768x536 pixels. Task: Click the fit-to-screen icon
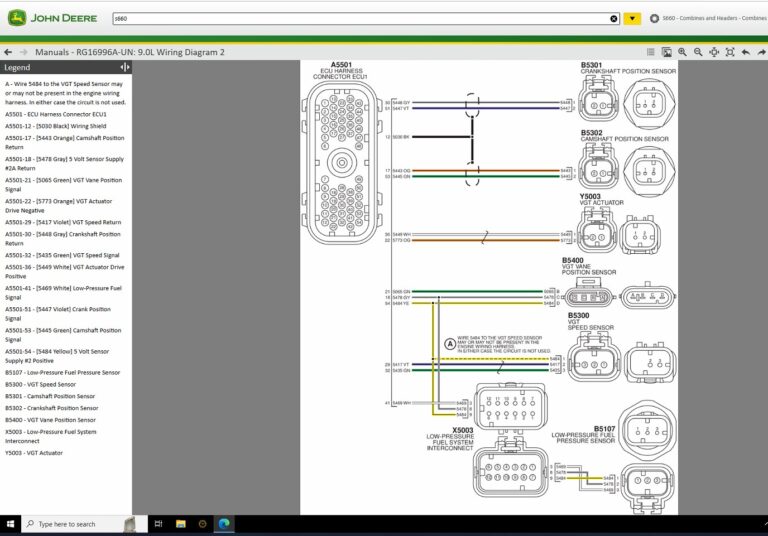tap(729, 52)
